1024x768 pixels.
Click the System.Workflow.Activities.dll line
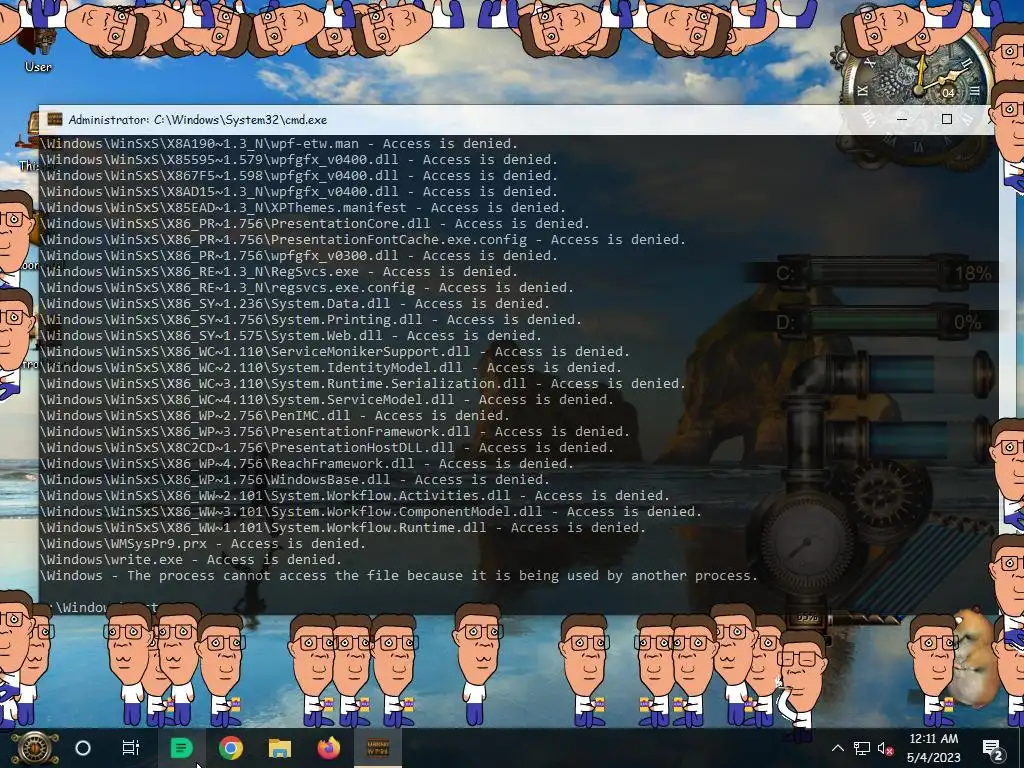(x=355, y=496)
